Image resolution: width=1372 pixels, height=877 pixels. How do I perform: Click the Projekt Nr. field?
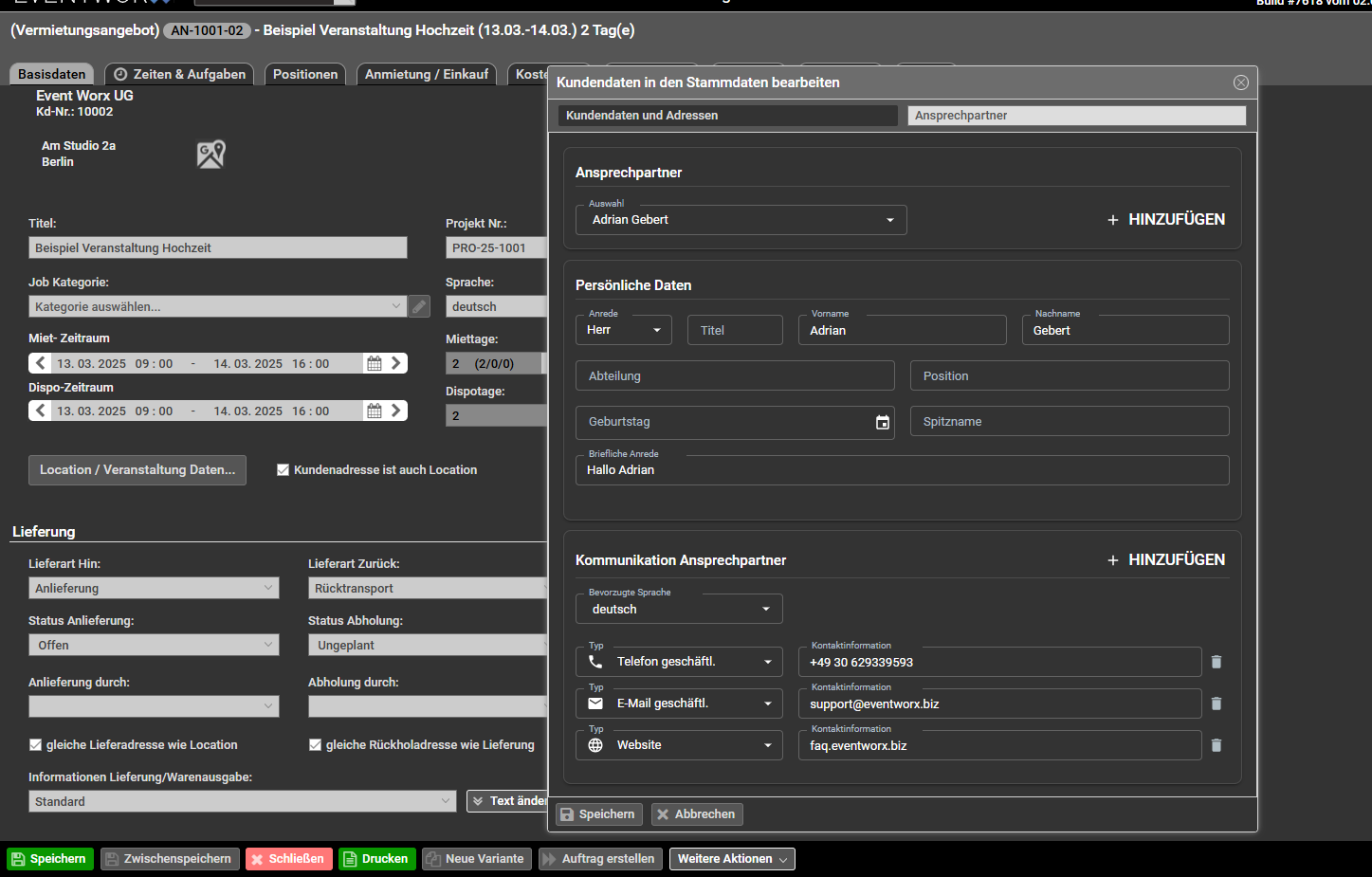(497, 247)
